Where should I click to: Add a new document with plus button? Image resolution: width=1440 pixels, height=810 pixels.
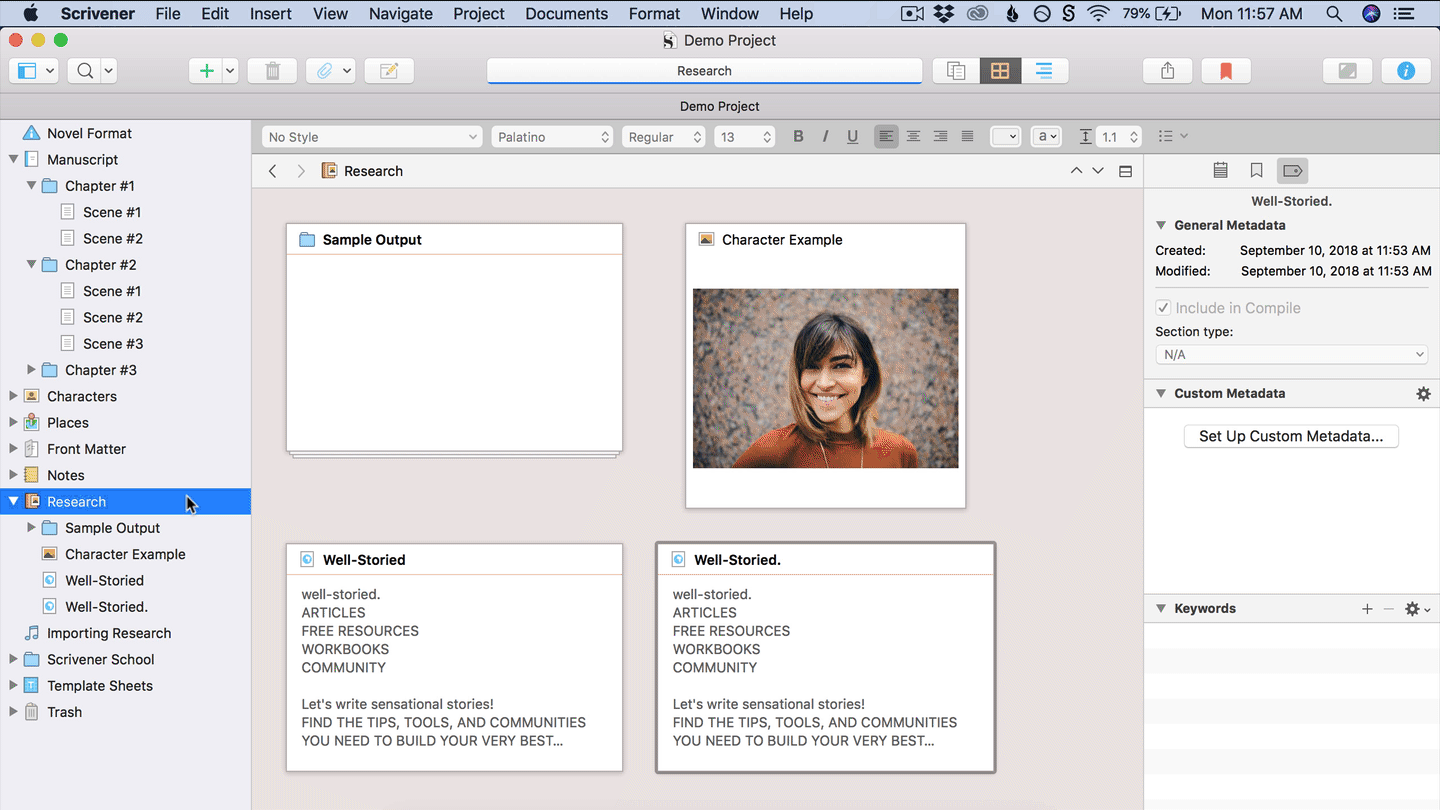[206, 71]
